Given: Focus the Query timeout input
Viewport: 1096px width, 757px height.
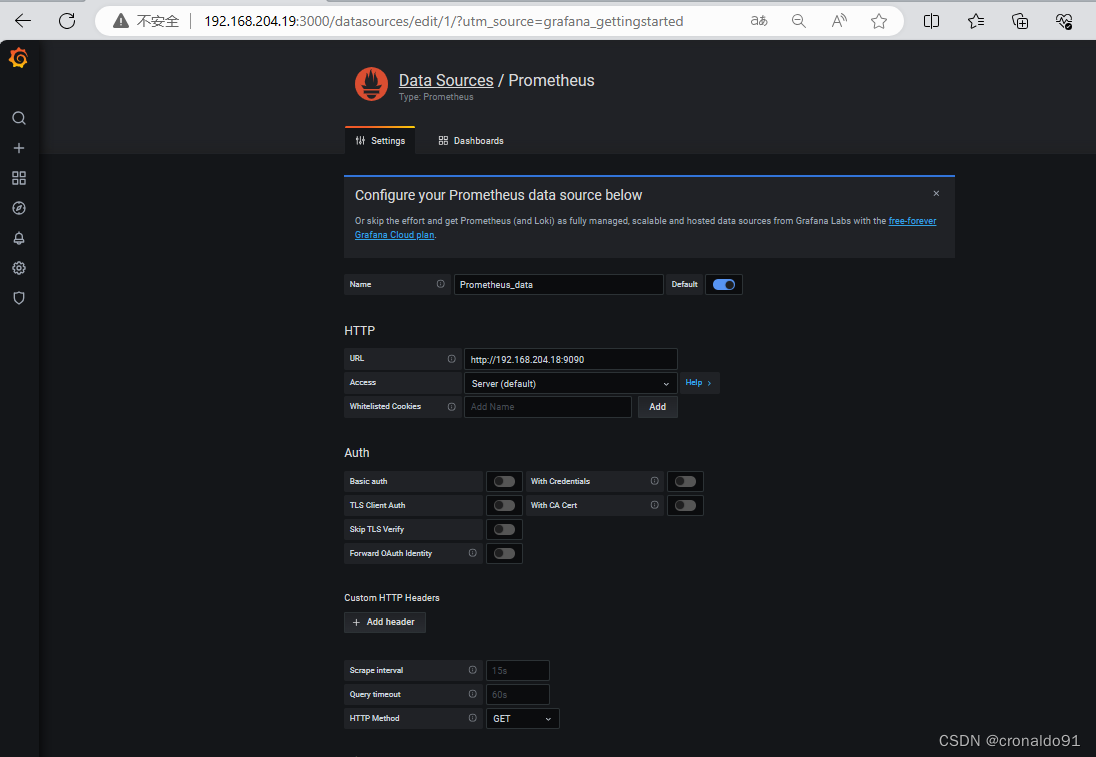Looking at the screenshot, I should click(x=518, y=695).
